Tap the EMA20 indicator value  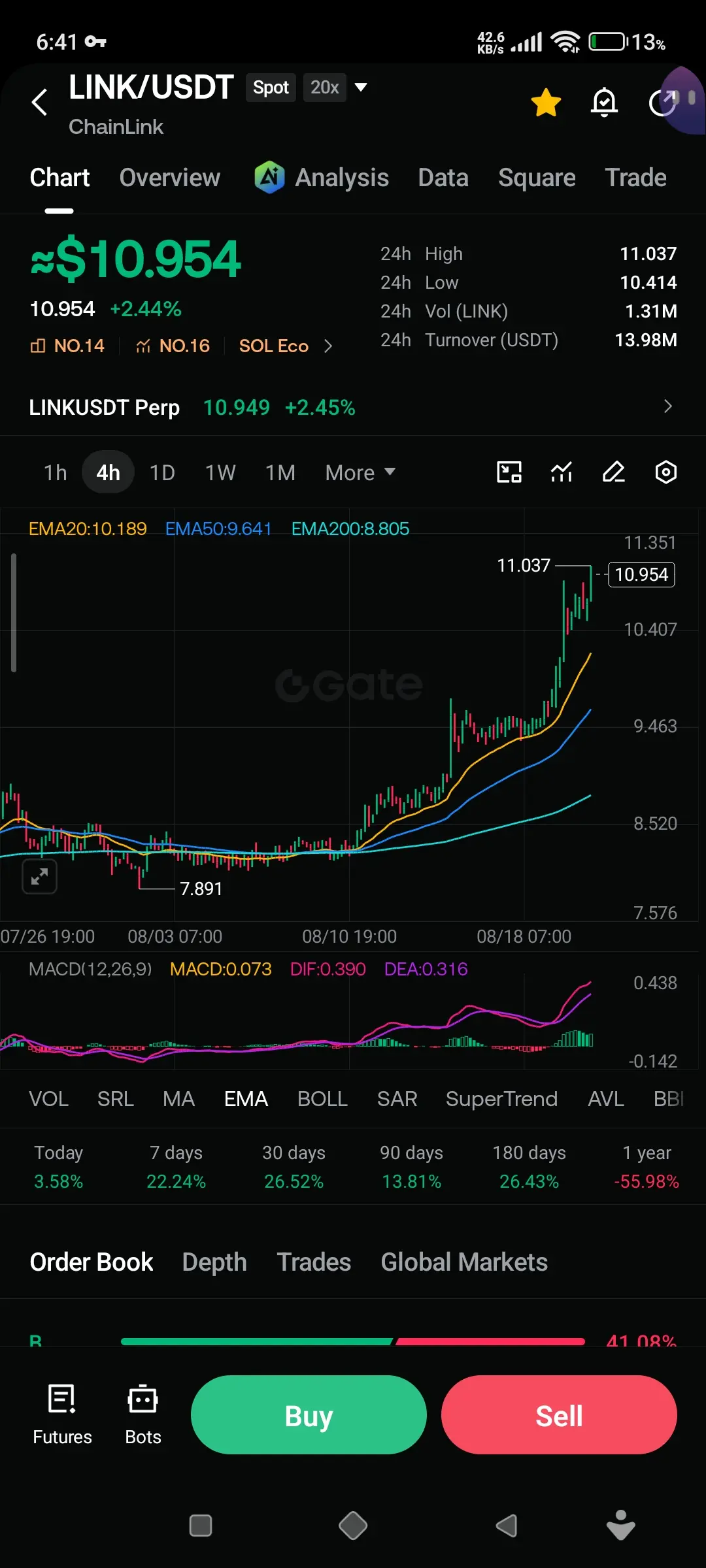pos(88,529)
